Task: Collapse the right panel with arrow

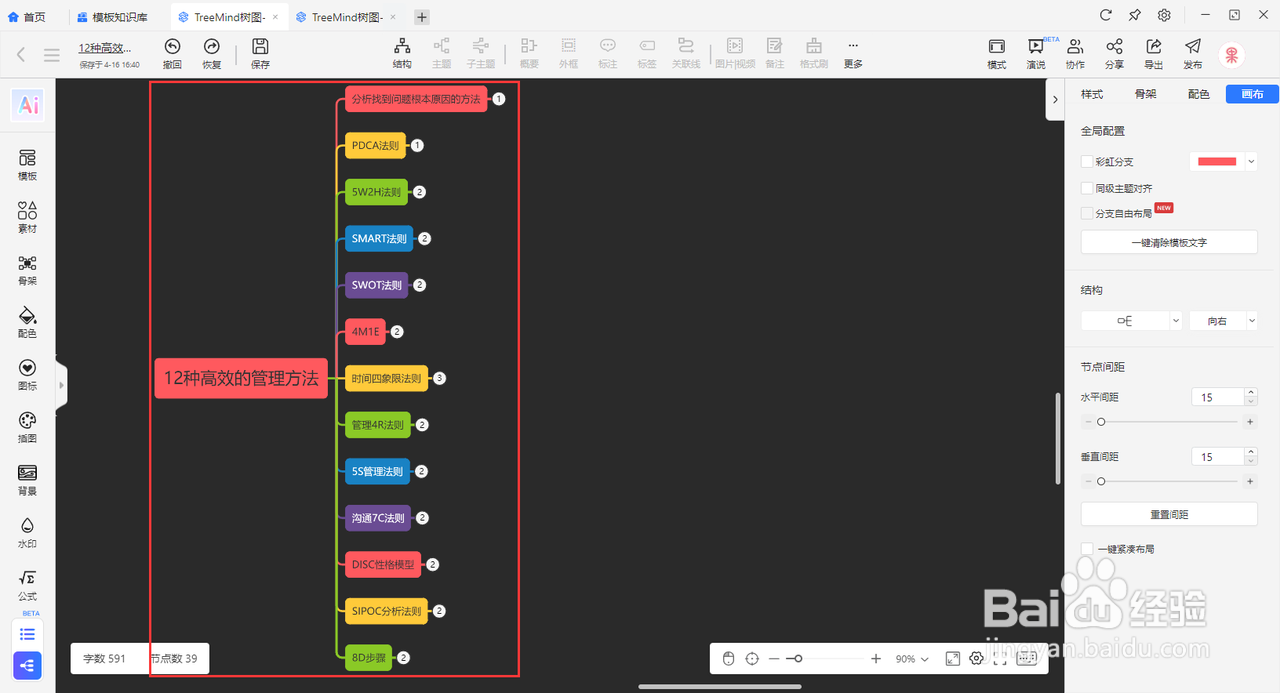Action: pyautogui.click(x=1056, y=99)
